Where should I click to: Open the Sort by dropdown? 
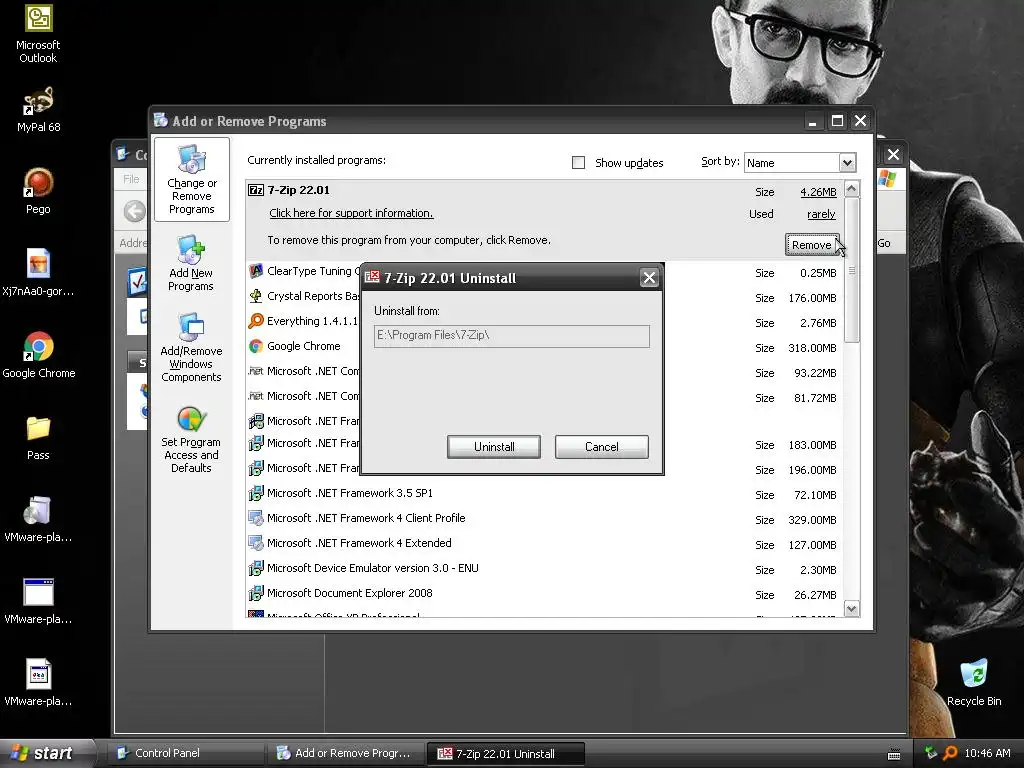coord(847,163)
